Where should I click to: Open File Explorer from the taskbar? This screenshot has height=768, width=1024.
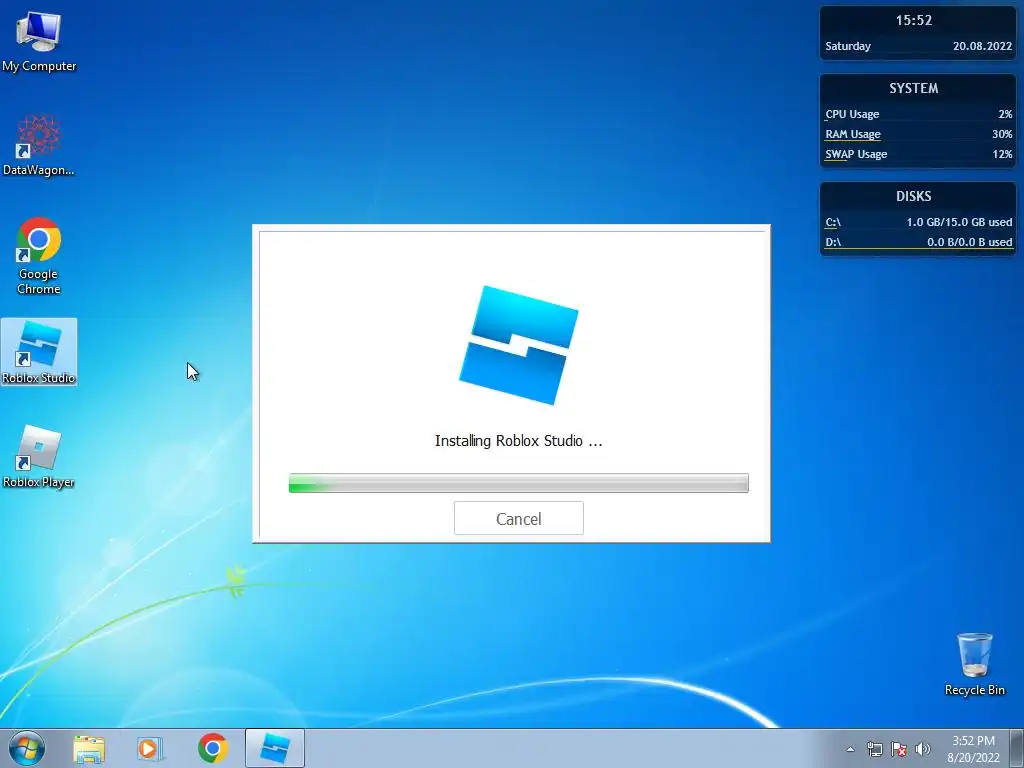point(89,748)
